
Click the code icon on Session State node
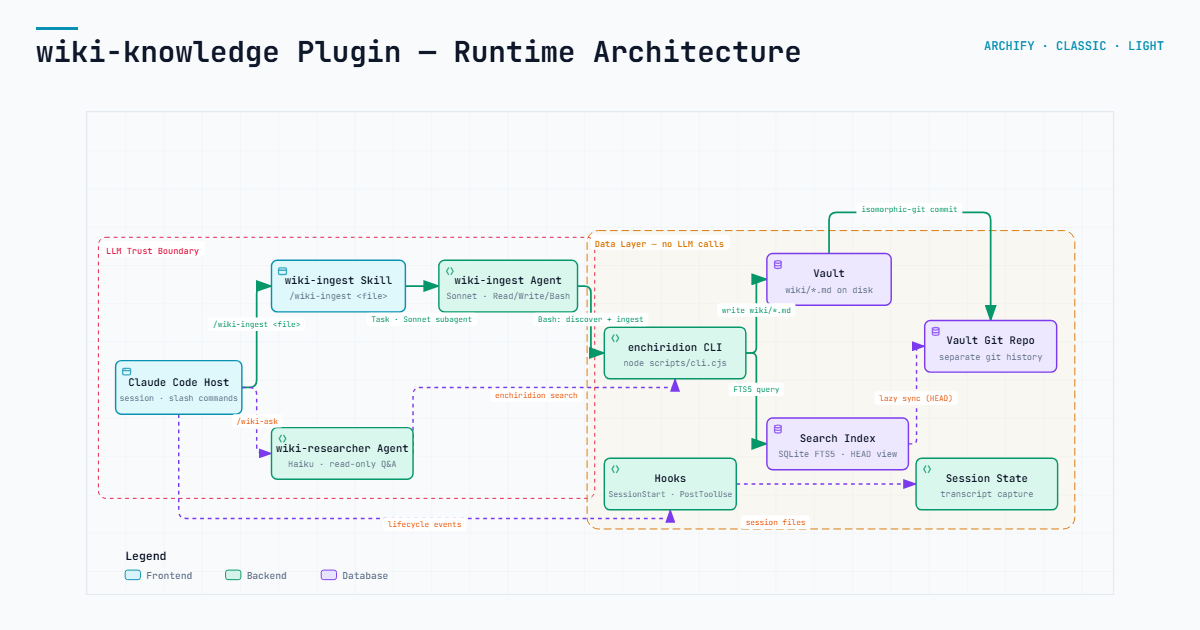click(927, 469)
